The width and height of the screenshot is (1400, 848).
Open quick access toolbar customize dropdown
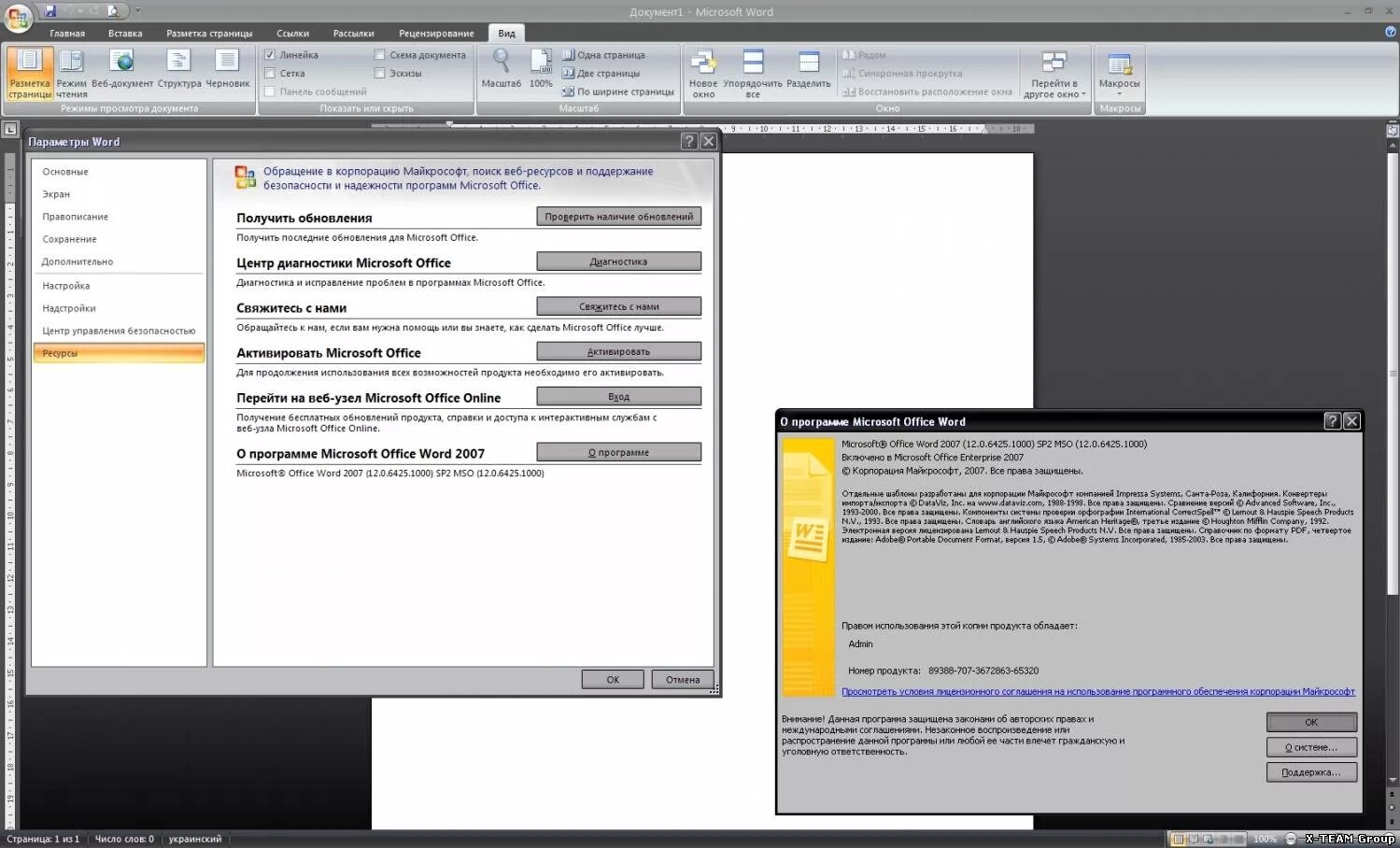click(137, 10)
